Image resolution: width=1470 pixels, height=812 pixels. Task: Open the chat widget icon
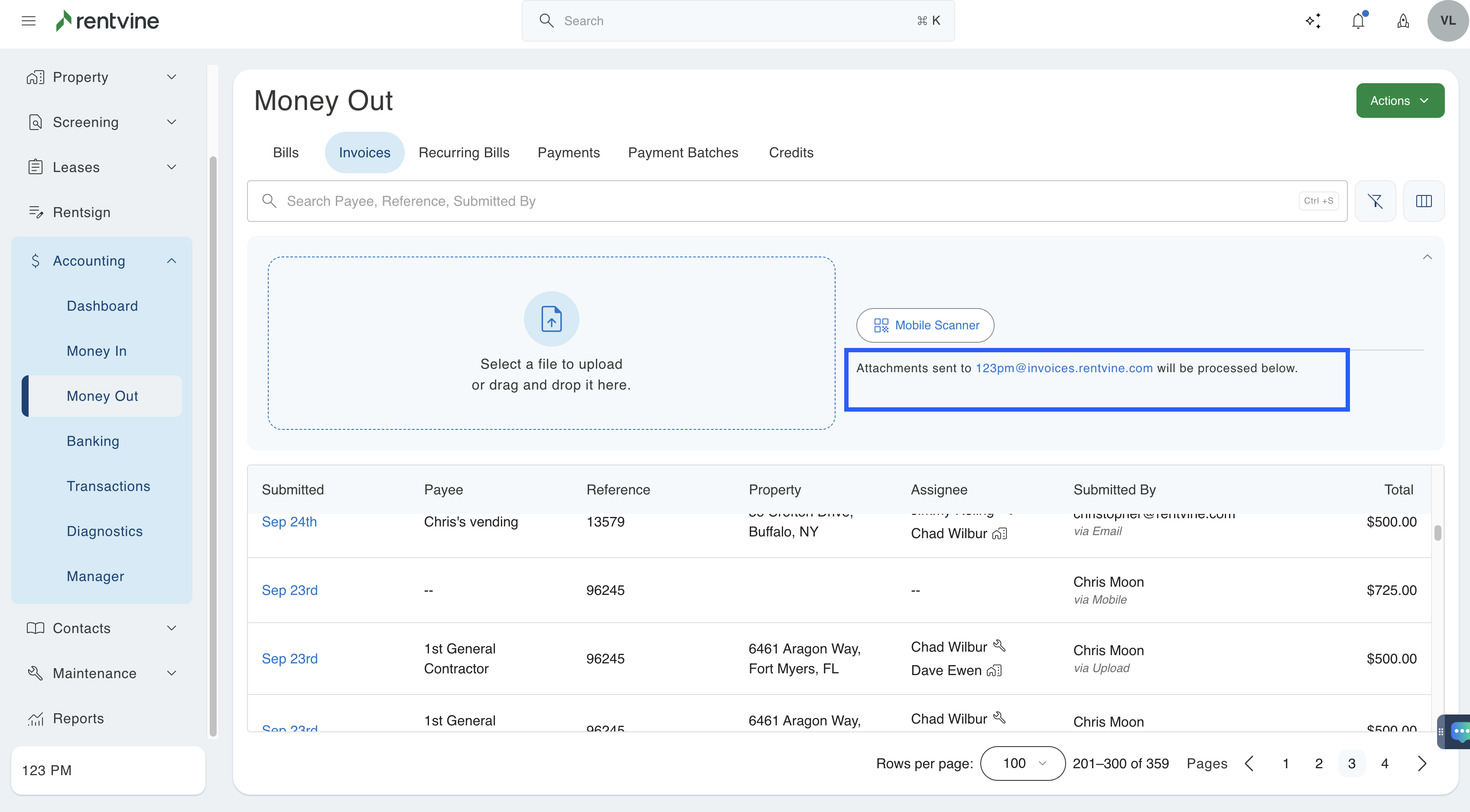pos(1459,731)
